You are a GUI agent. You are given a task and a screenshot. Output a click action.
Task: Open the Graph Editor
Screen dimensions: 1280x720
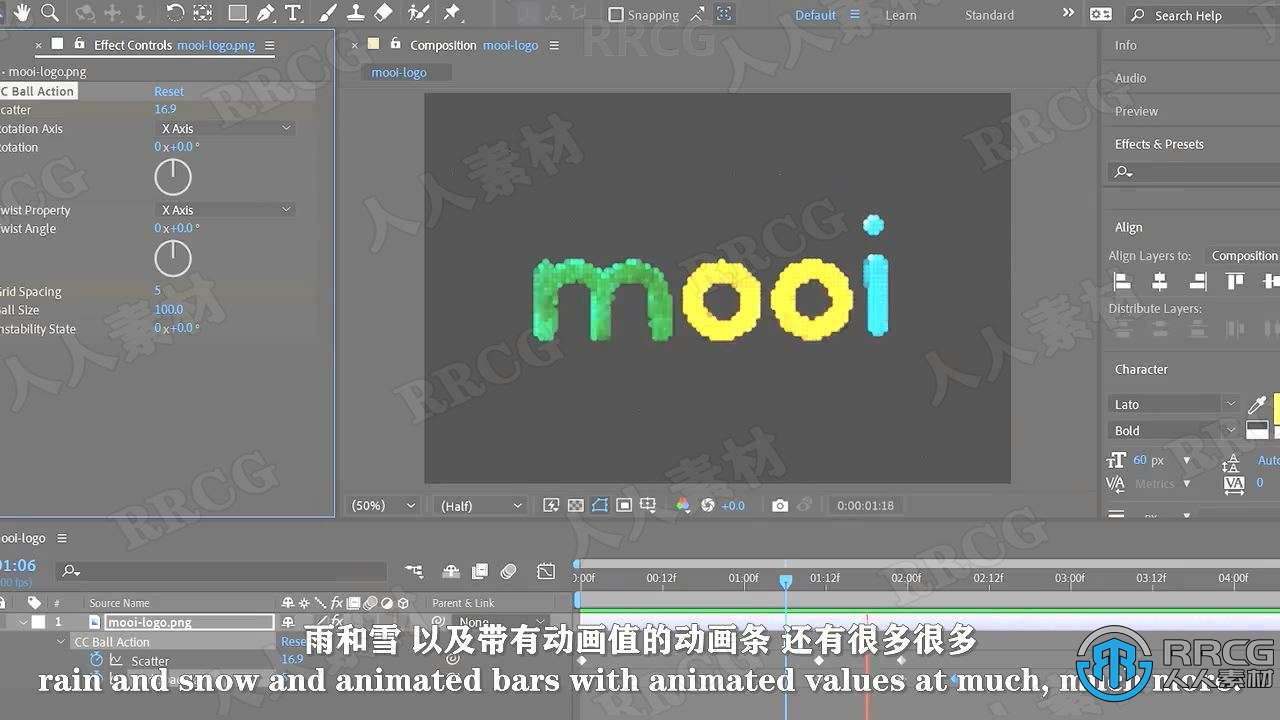pyautogui.click(x=546, y=571)
